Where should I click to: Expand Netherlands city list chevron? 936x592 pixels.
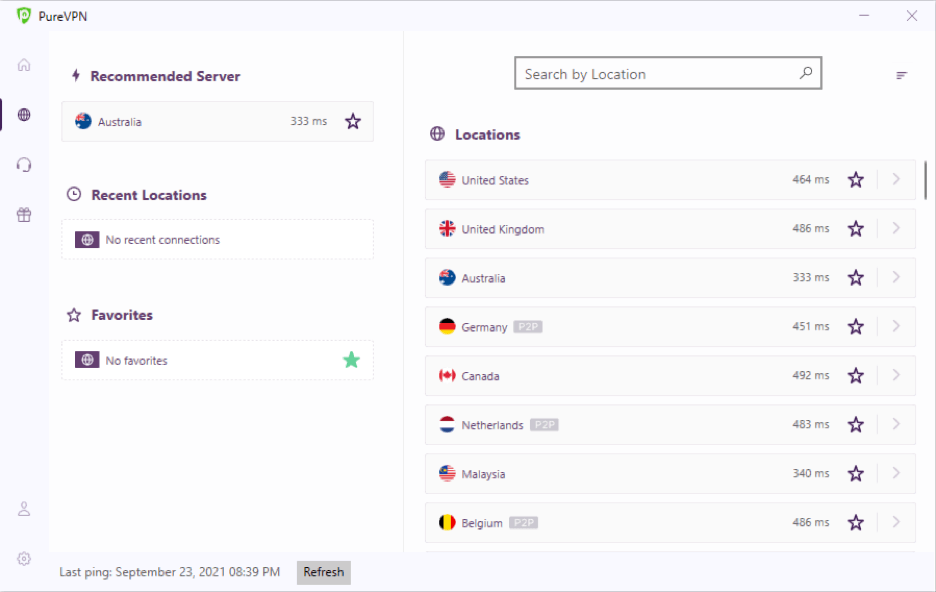pyautogui.click(x=896, y=424)
